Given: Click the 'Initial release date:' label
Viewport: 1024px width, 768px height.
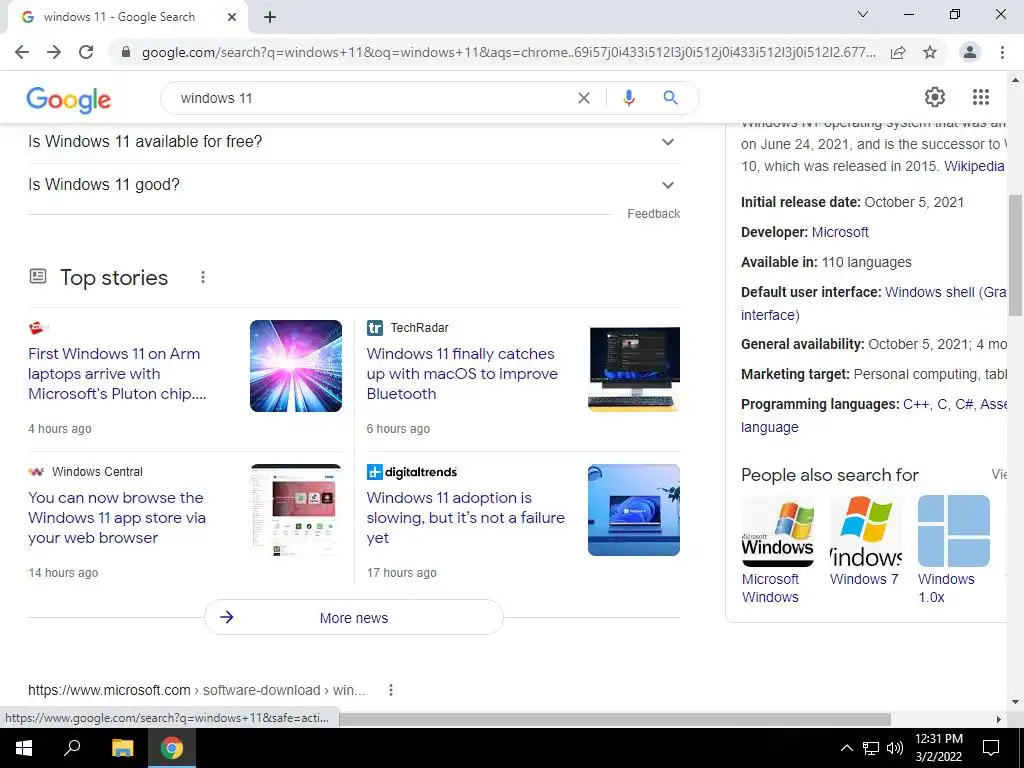Looking at the screenshot, I should pos(801,202).
